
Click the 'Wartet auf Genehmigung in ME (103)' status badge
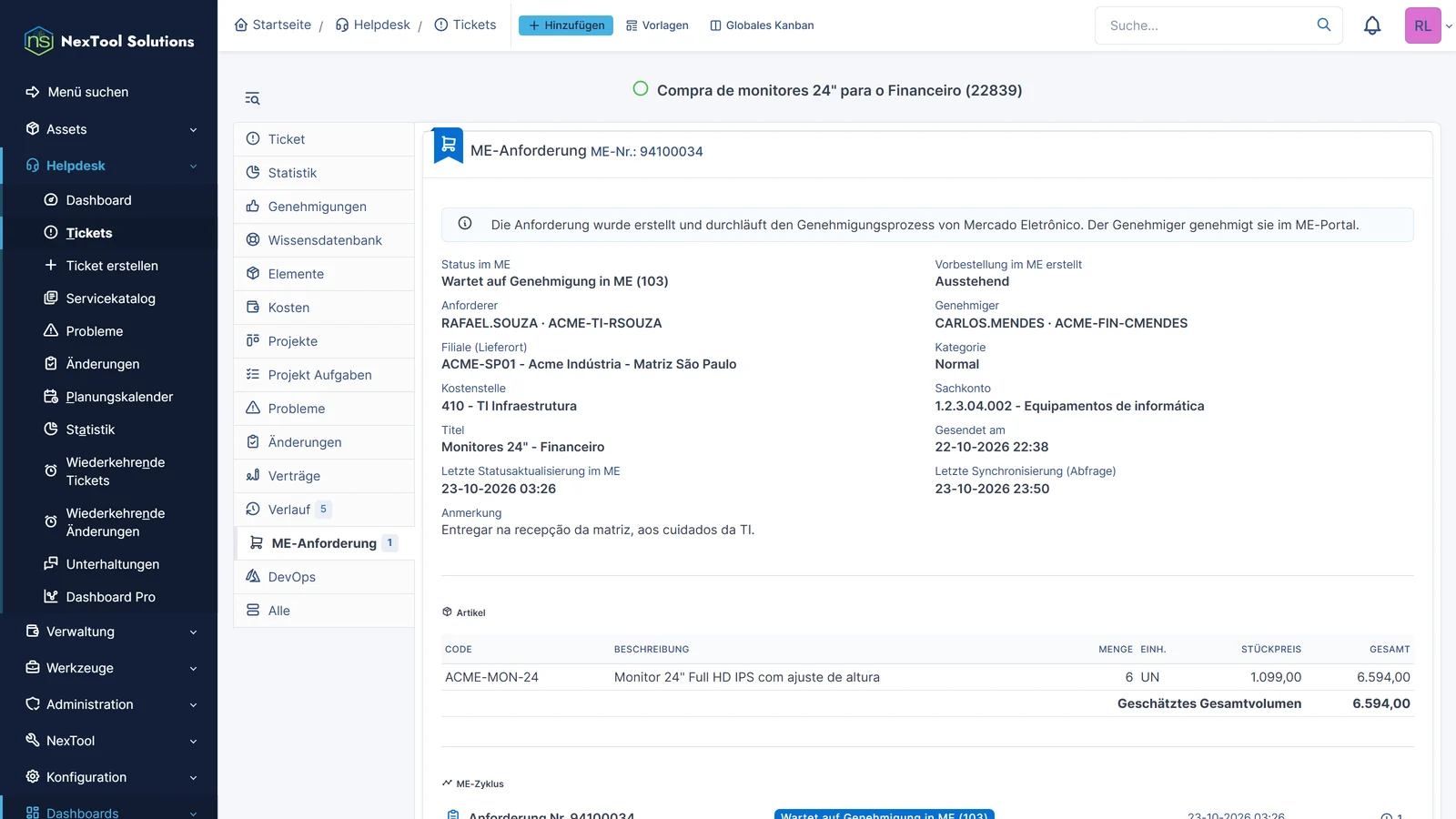(884, 814)
